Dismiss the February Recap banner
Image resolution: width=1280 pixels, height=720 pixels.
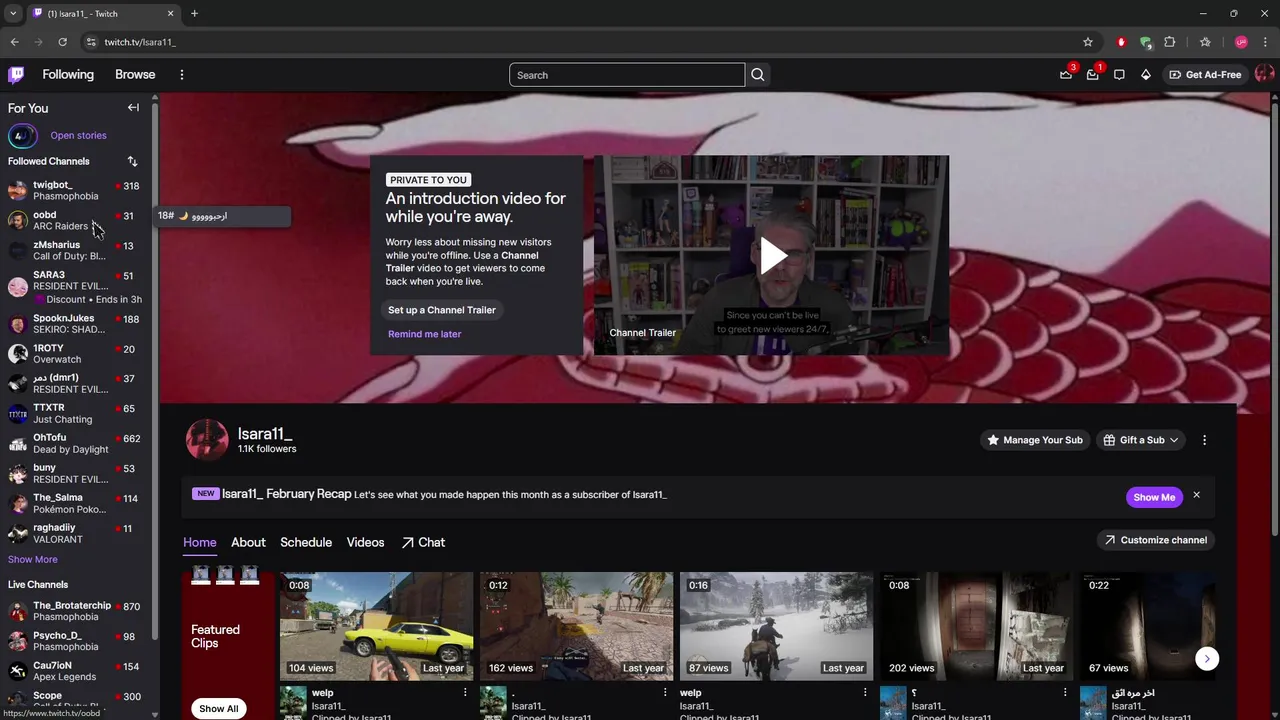pos(1196,496)
